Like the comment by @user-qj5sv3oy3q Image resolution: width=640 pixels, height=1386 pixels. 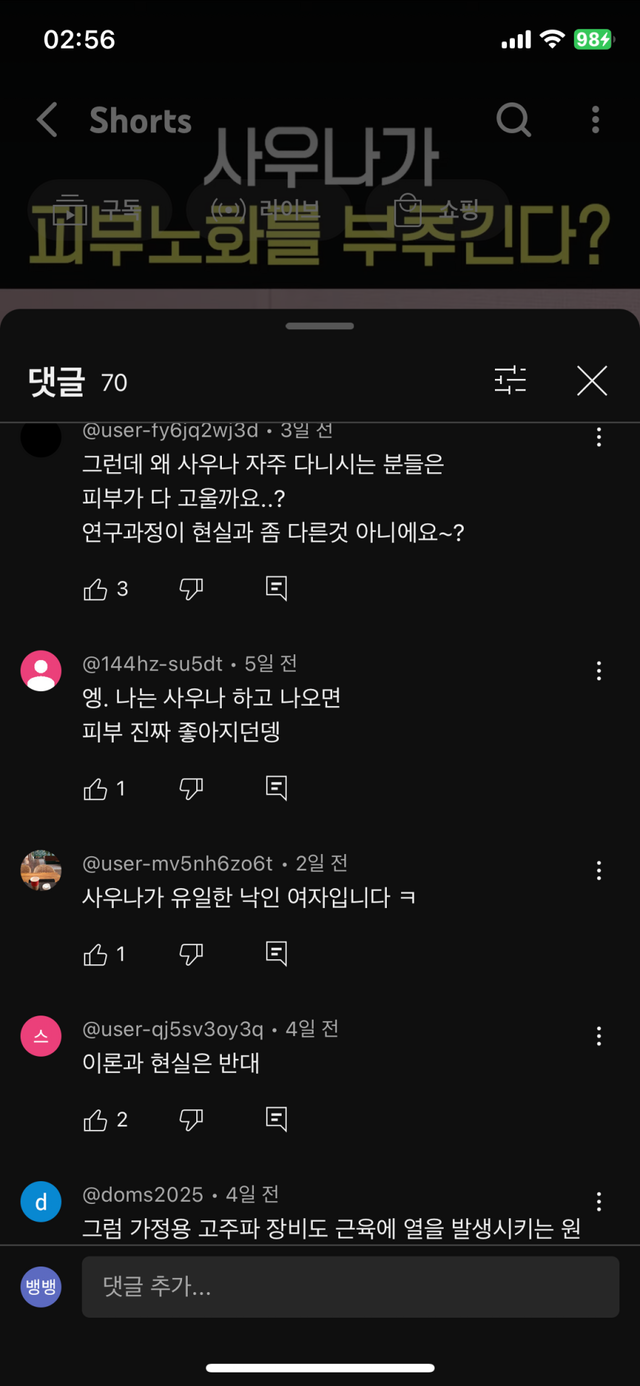tap(96, 1120)
